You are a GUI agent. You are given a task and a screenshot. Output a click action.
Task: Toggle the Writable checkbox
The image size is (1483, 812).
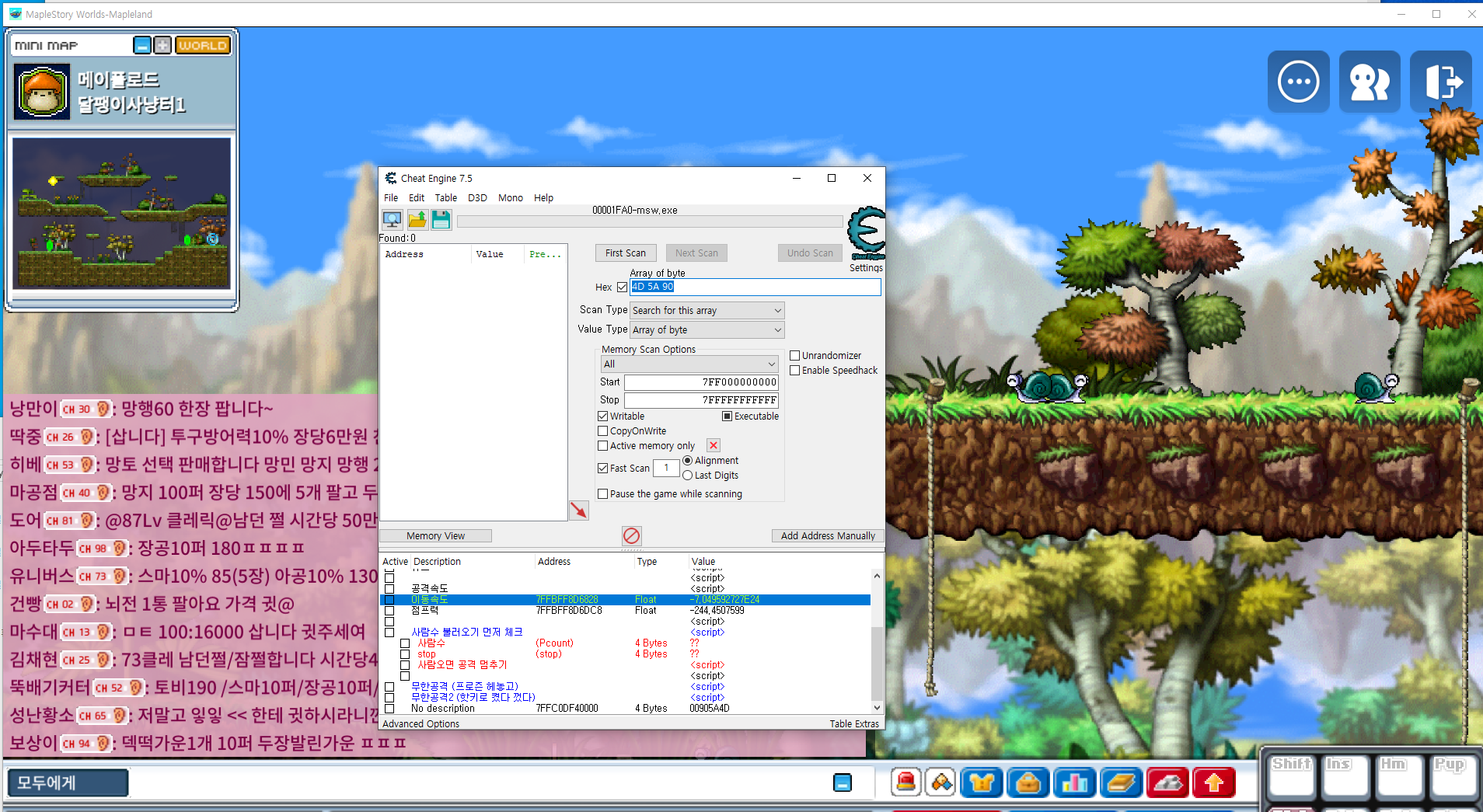point(603,416)
